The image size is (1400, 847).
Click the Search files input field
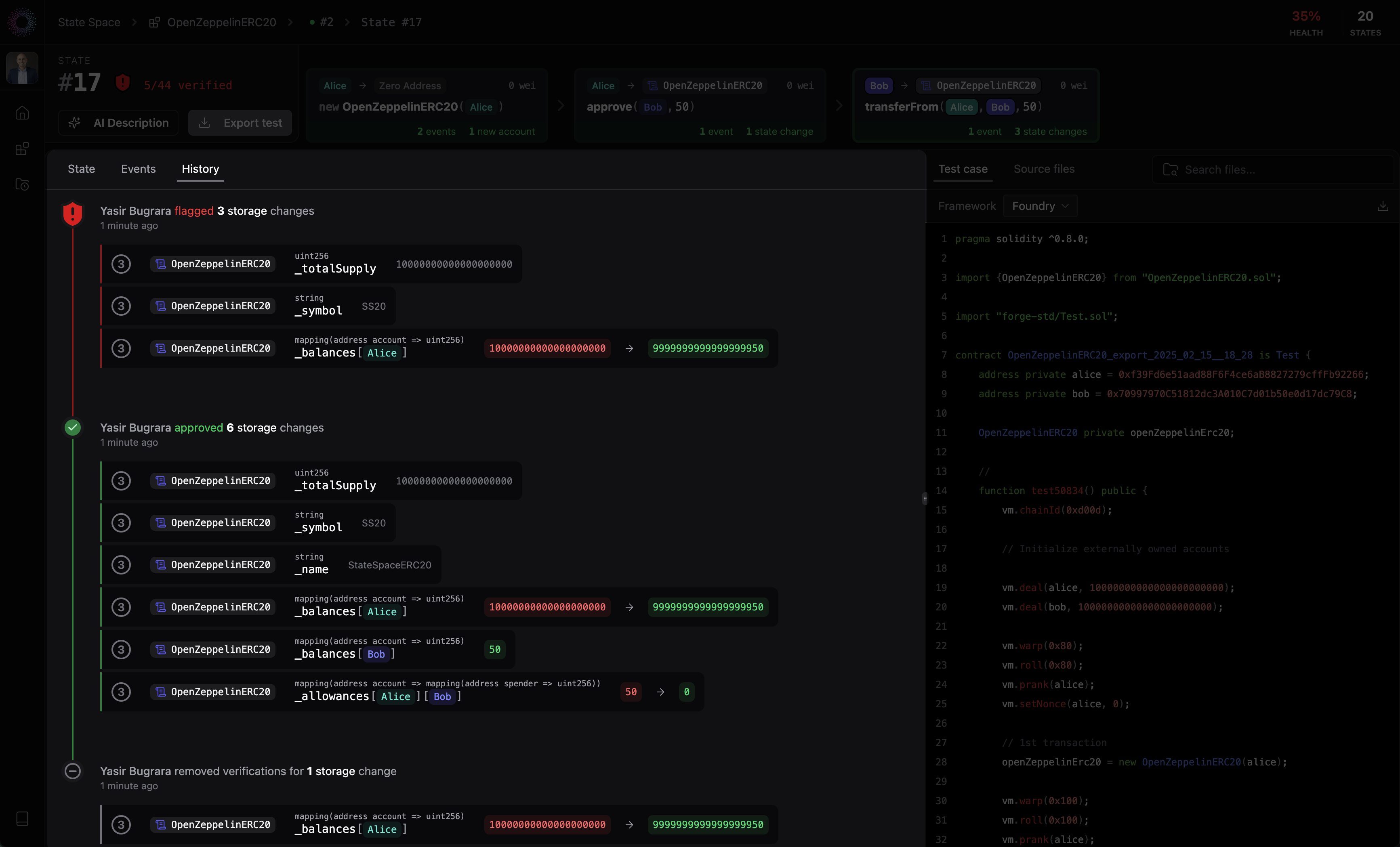[1273, 170]
